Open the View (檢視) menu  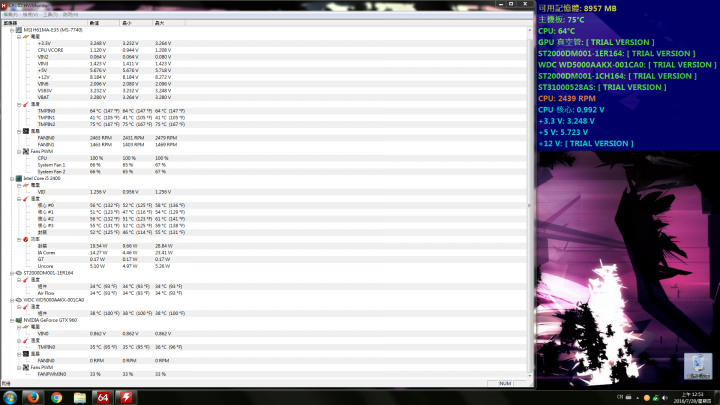[30, 15]
